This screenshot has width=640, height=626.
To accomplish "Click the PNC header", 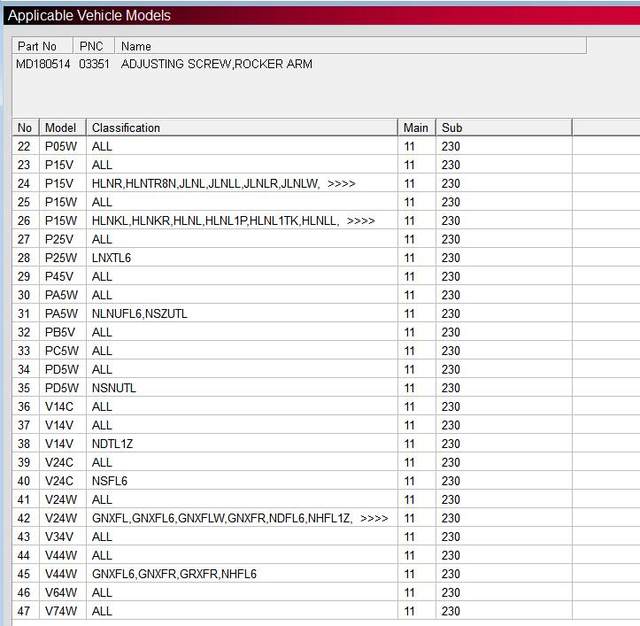I will coord(93,46).
